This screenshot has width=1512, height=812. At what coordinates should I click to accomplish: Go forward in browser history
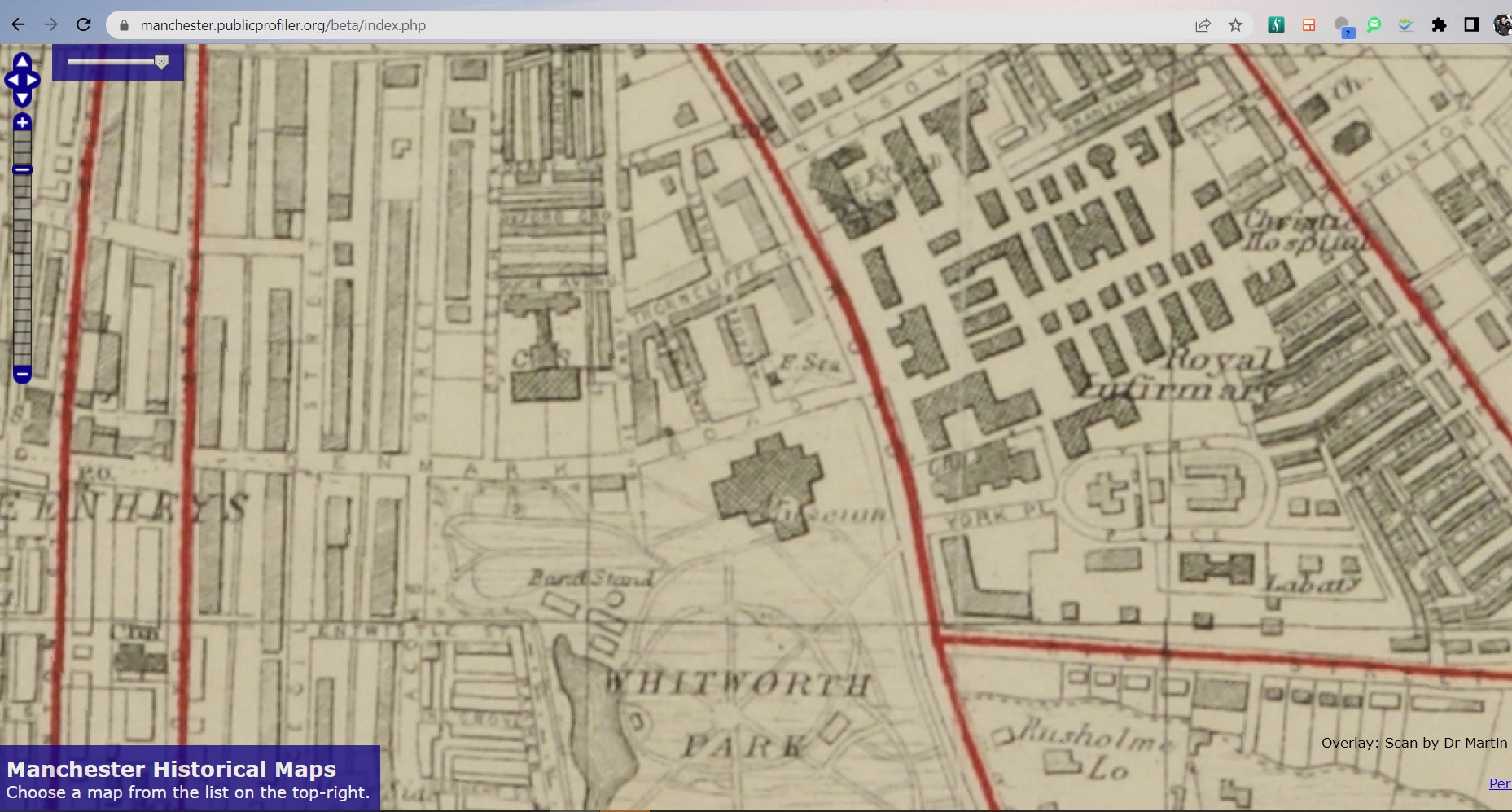click(x=50, y=24)
